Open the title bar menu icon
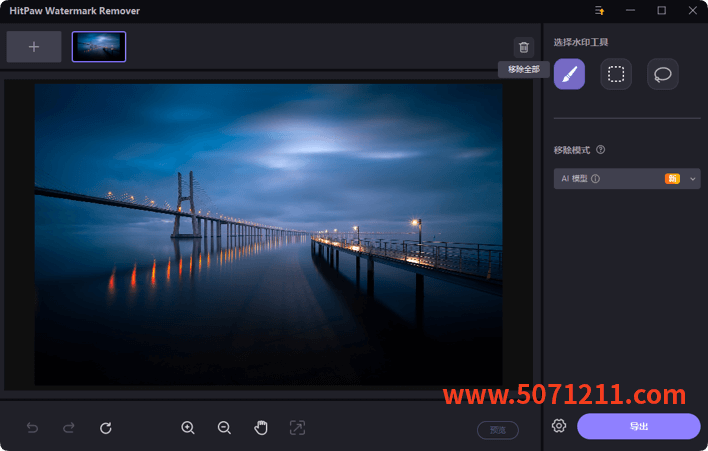This screenshot has width=708, height=451. [600, 11]
